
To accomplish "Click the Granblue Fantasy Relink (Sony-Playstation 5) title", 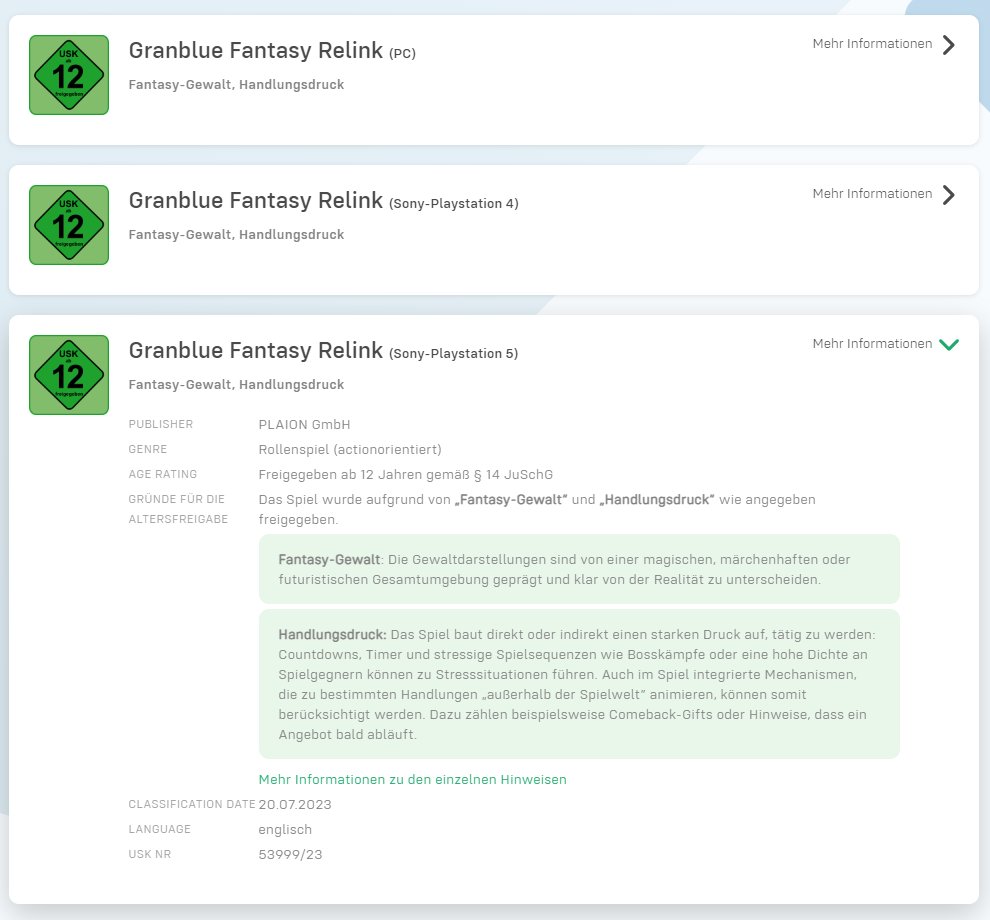I will coord(323,350).
